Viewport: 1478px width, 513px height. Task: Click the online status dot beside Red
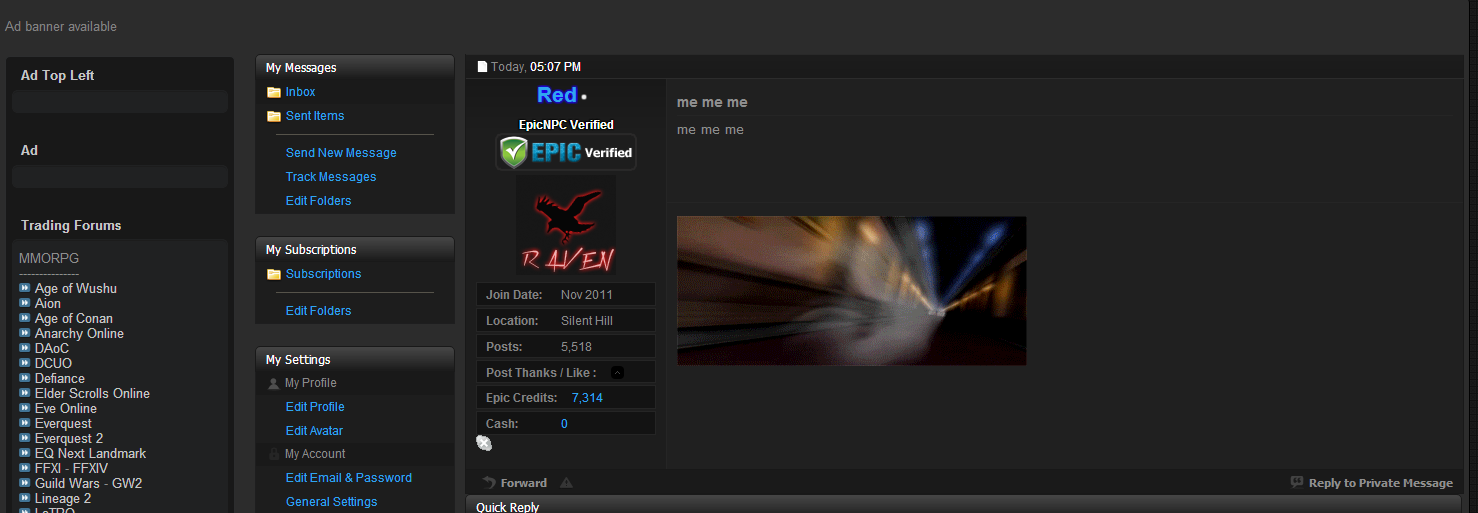pyautogui.click(x=584, y=97)
